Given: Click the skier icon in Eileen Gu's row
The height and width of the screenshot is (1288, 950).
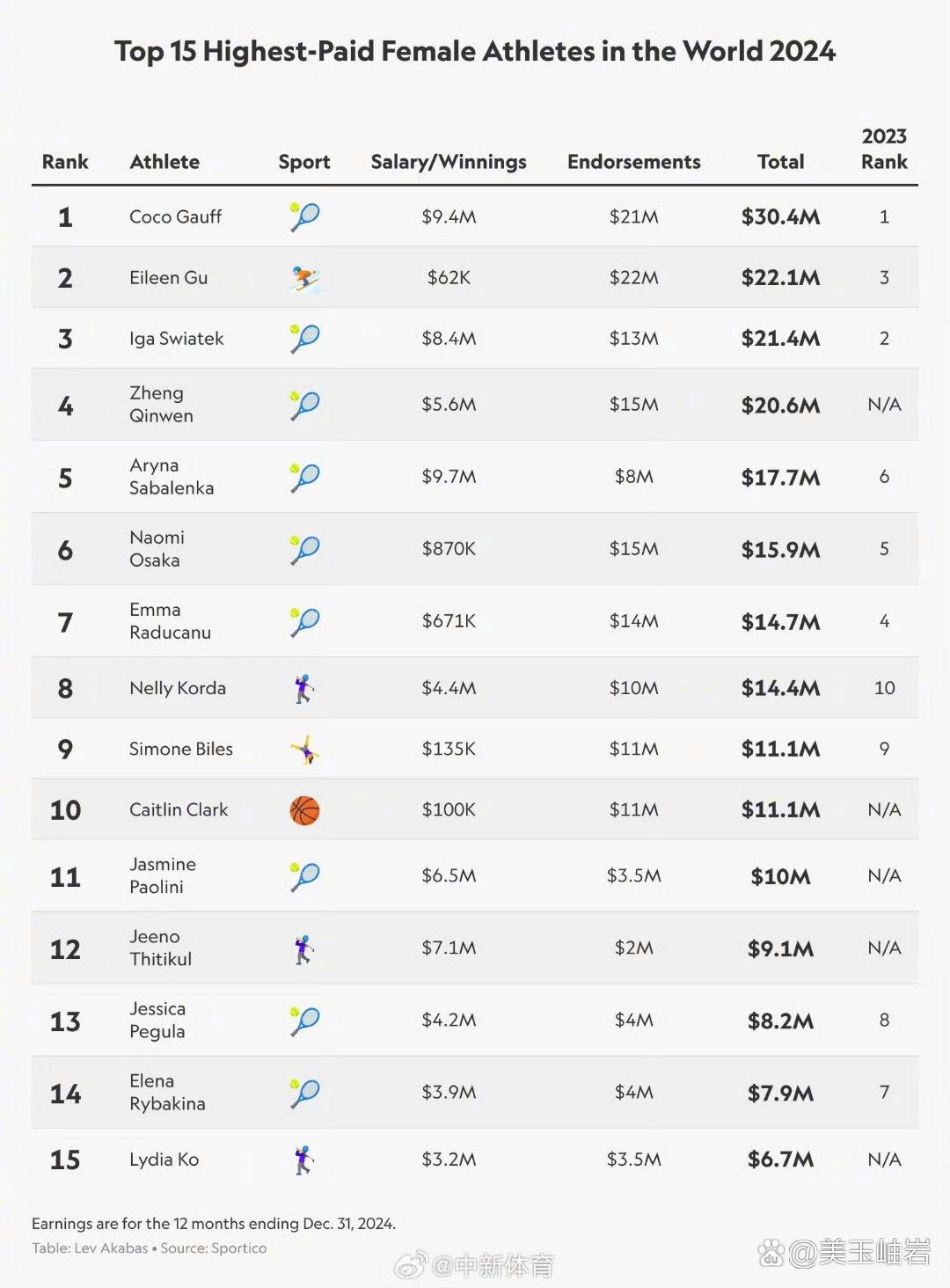Looking at the screenshot, I should [x=304, y=278].
